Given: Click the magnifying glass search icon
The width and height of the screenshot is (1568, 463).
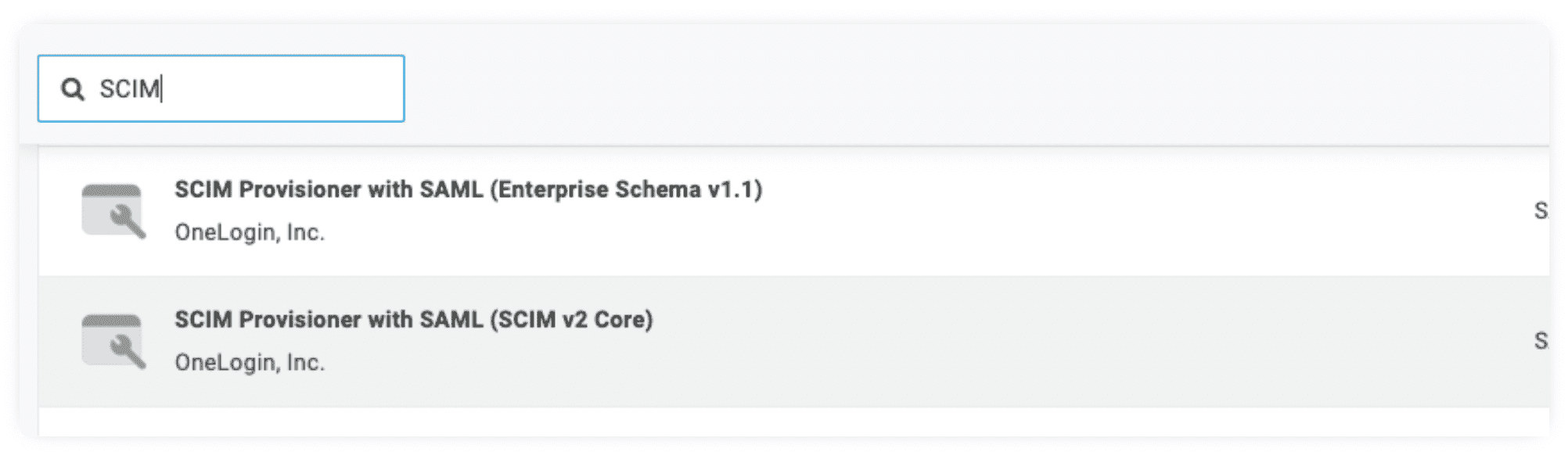Looking at the screenshot, I should pos(73,89).
